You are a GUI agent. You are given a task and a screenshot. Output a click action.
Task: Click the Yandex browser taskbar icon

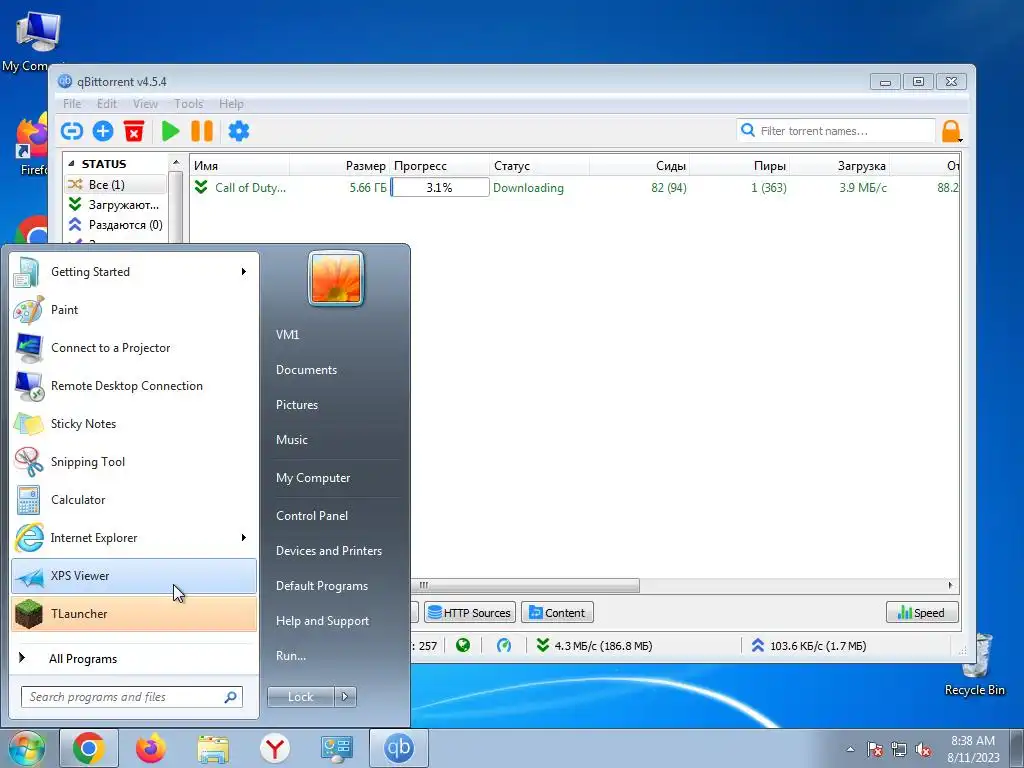275,748
